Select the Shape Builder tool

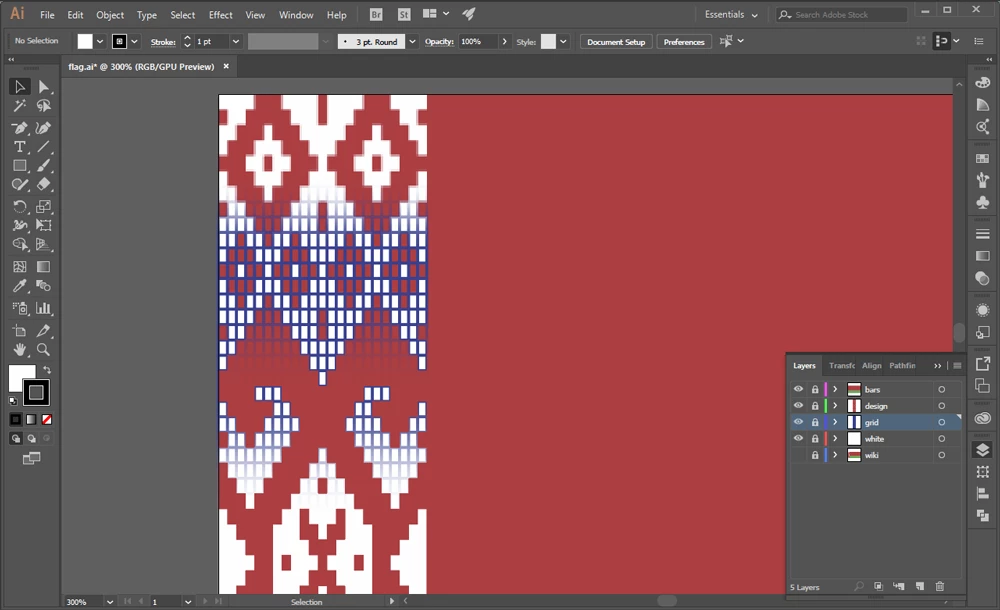click(19, 244)
